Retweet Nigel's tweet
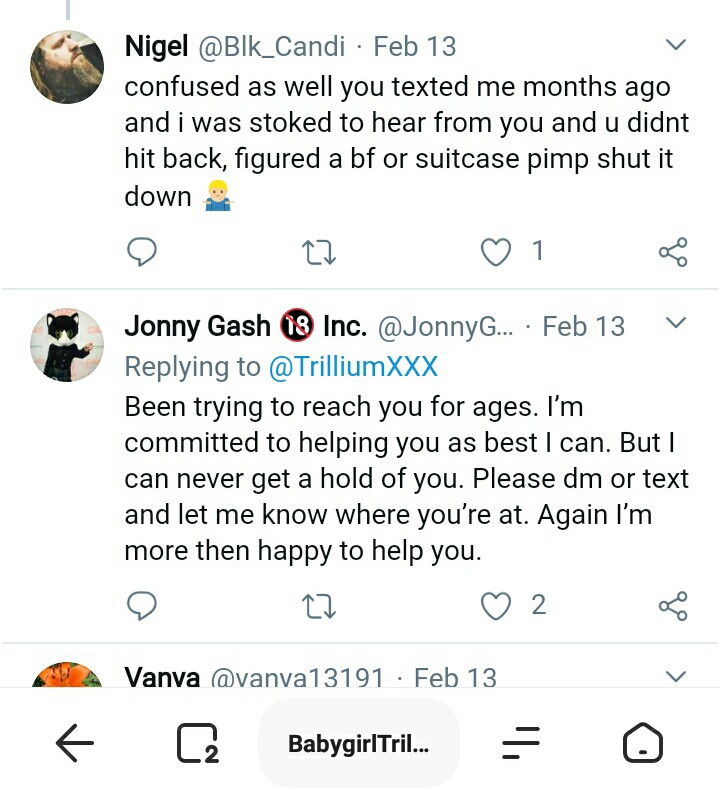This screenshot has height=790, width=720. 319,252
